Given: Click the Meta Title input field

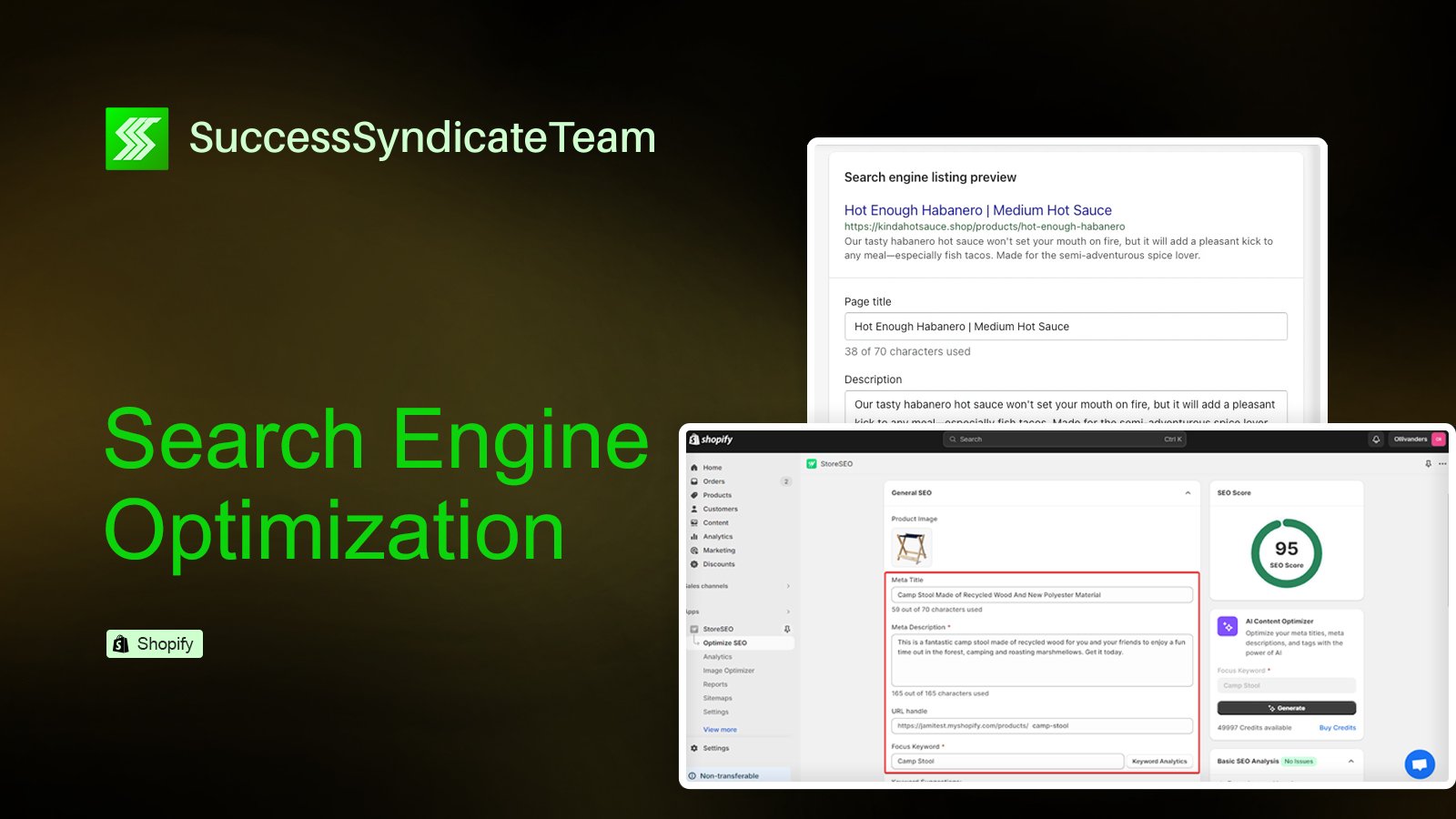Looking at the screenshot, I should pos(1041,595).
